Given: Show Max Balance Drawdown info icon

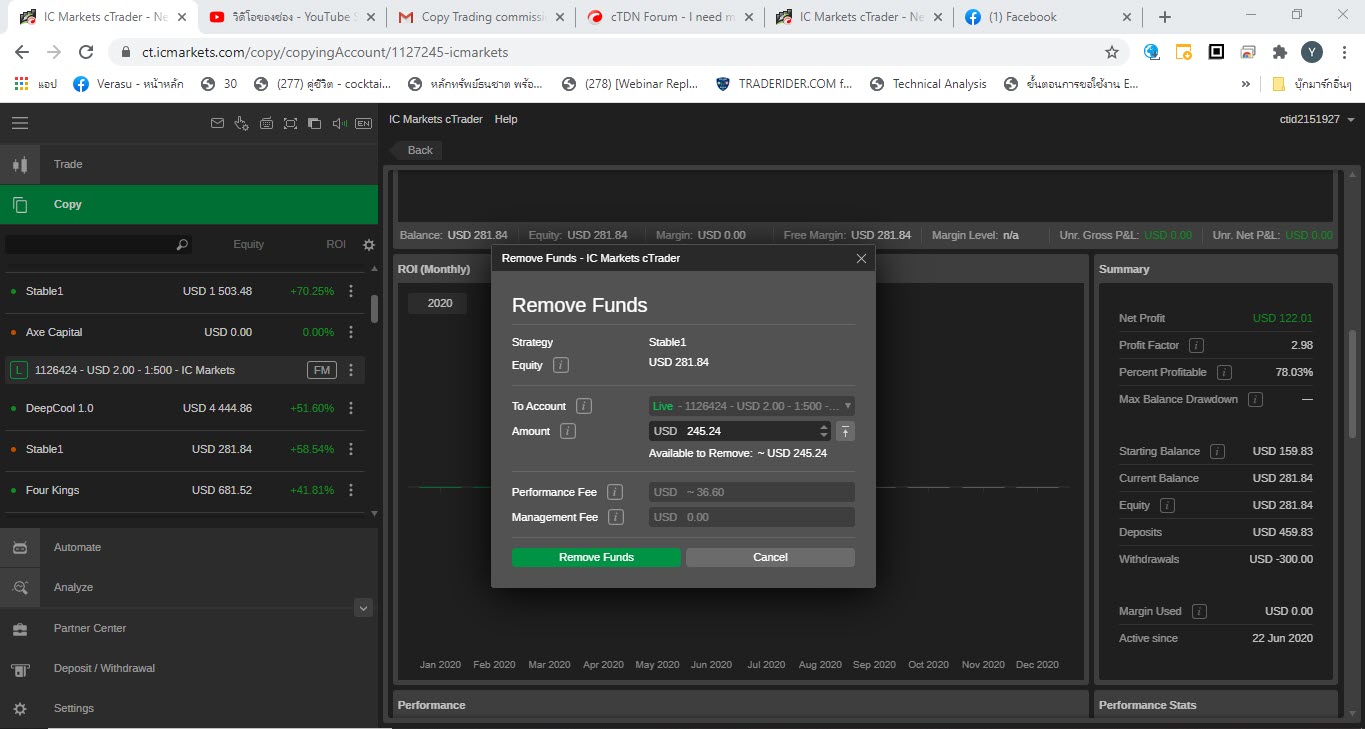Looking at the screenshot, I should [1255, 399].
